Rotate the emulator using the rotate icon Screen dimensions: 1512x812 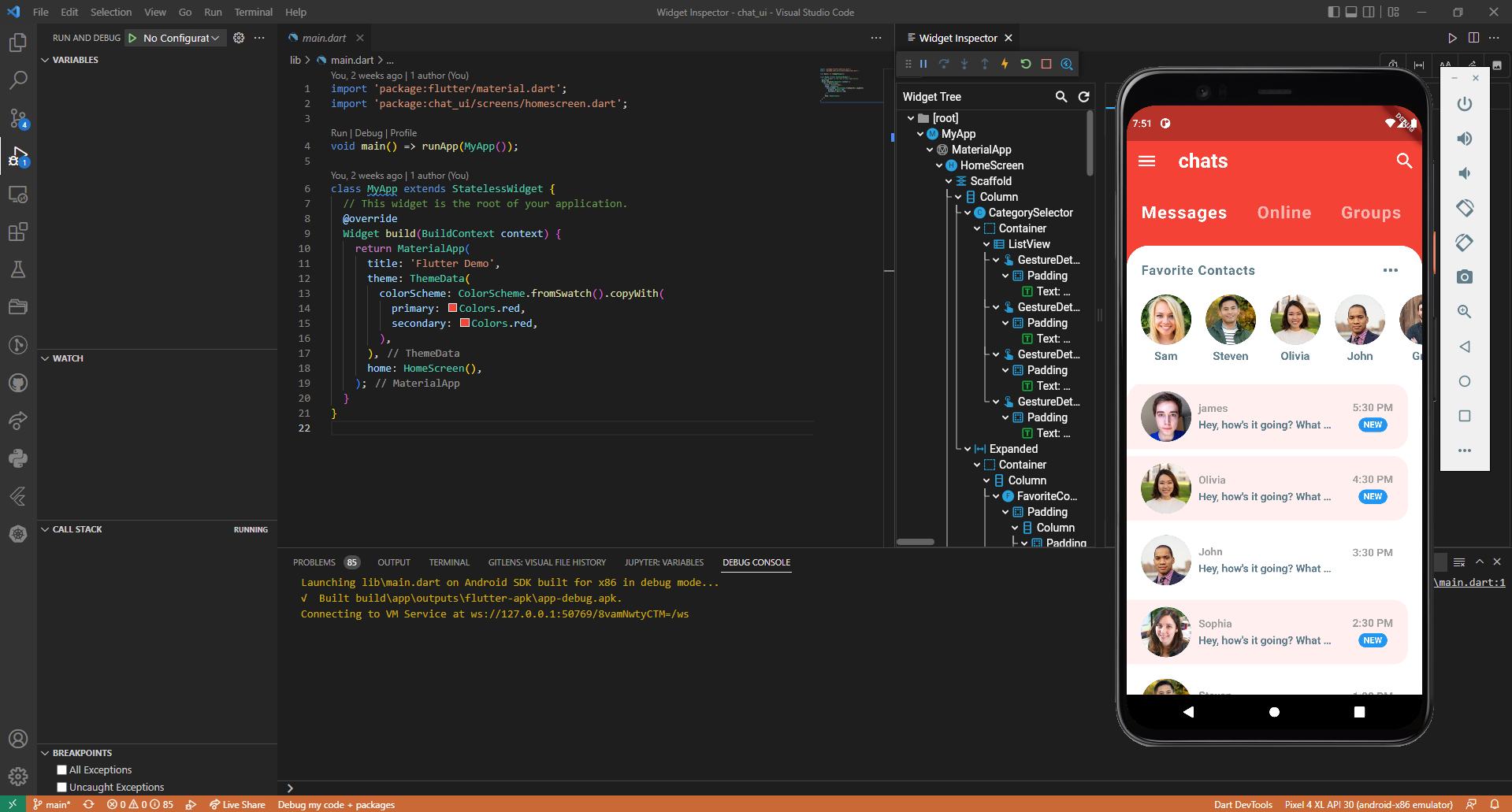(x=1464, y=208)
